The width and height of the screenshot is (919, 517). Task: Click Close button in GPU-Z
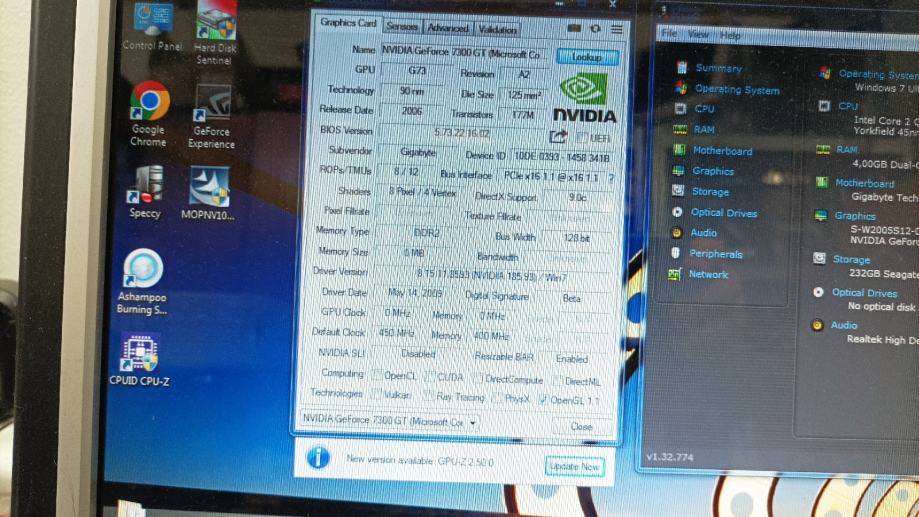(581, 427)
